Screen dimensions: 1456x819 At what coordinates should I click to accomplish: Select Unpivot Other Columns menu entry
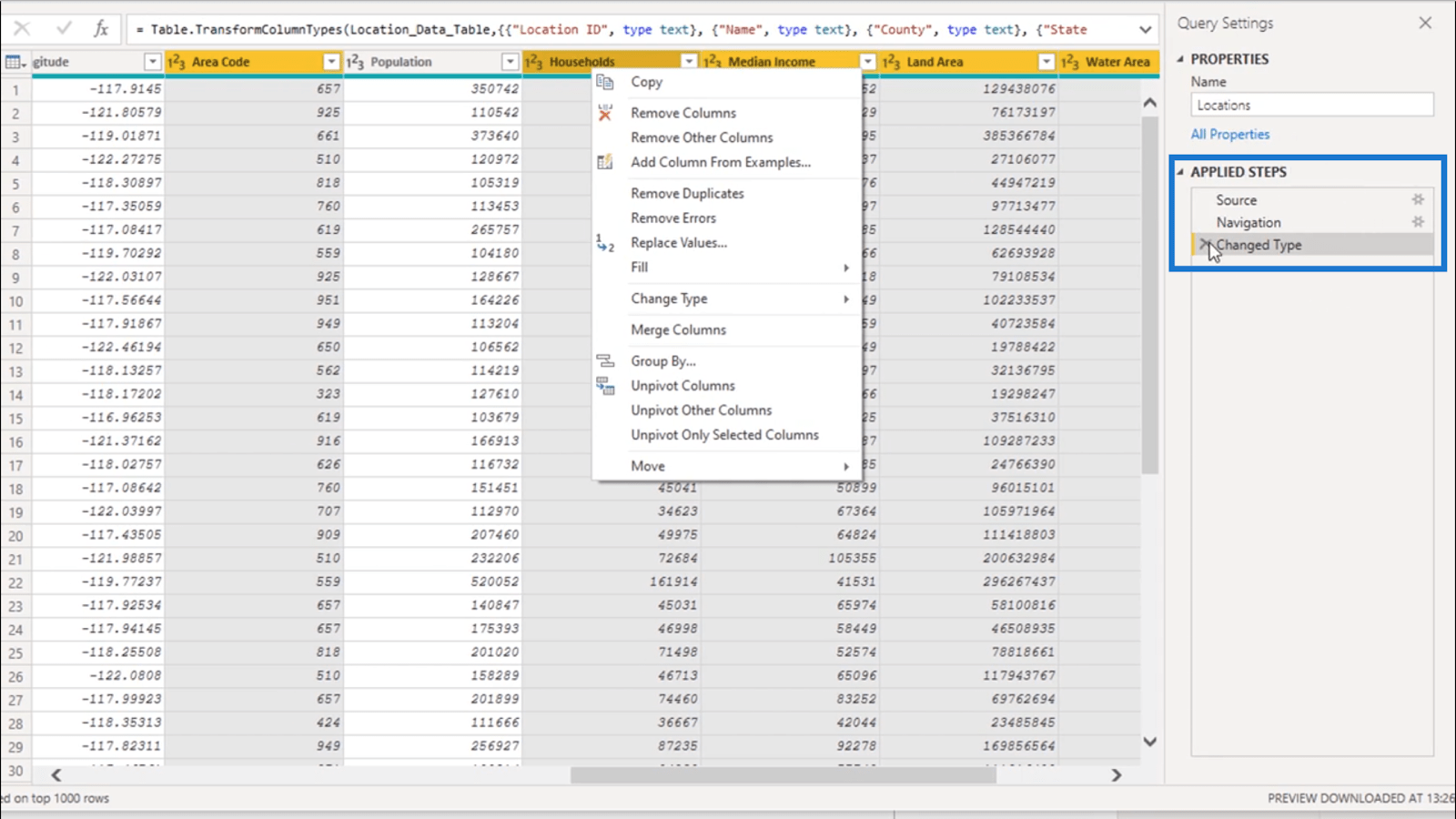pos(701,410)
